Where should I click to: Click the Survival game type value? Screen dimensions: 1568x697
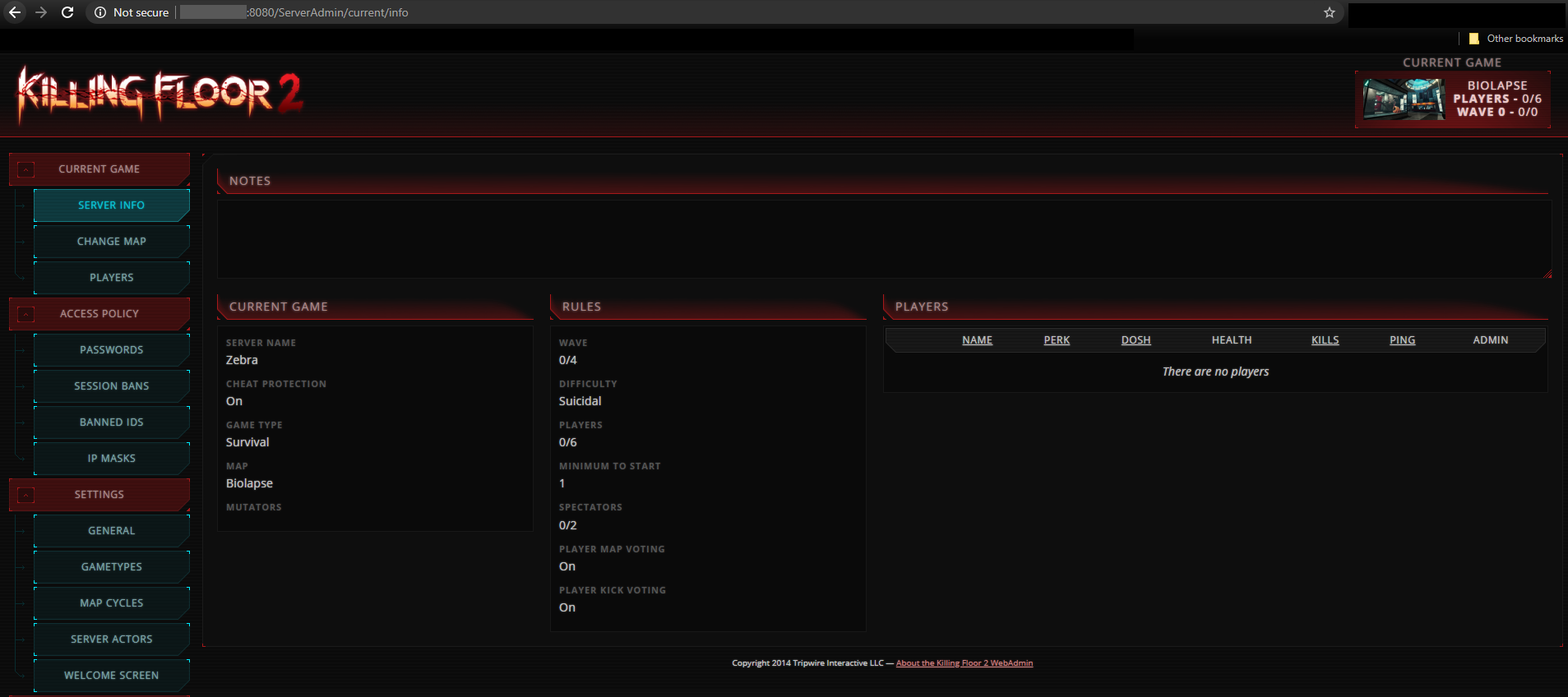pyautogui.click(x=247, y=442)
